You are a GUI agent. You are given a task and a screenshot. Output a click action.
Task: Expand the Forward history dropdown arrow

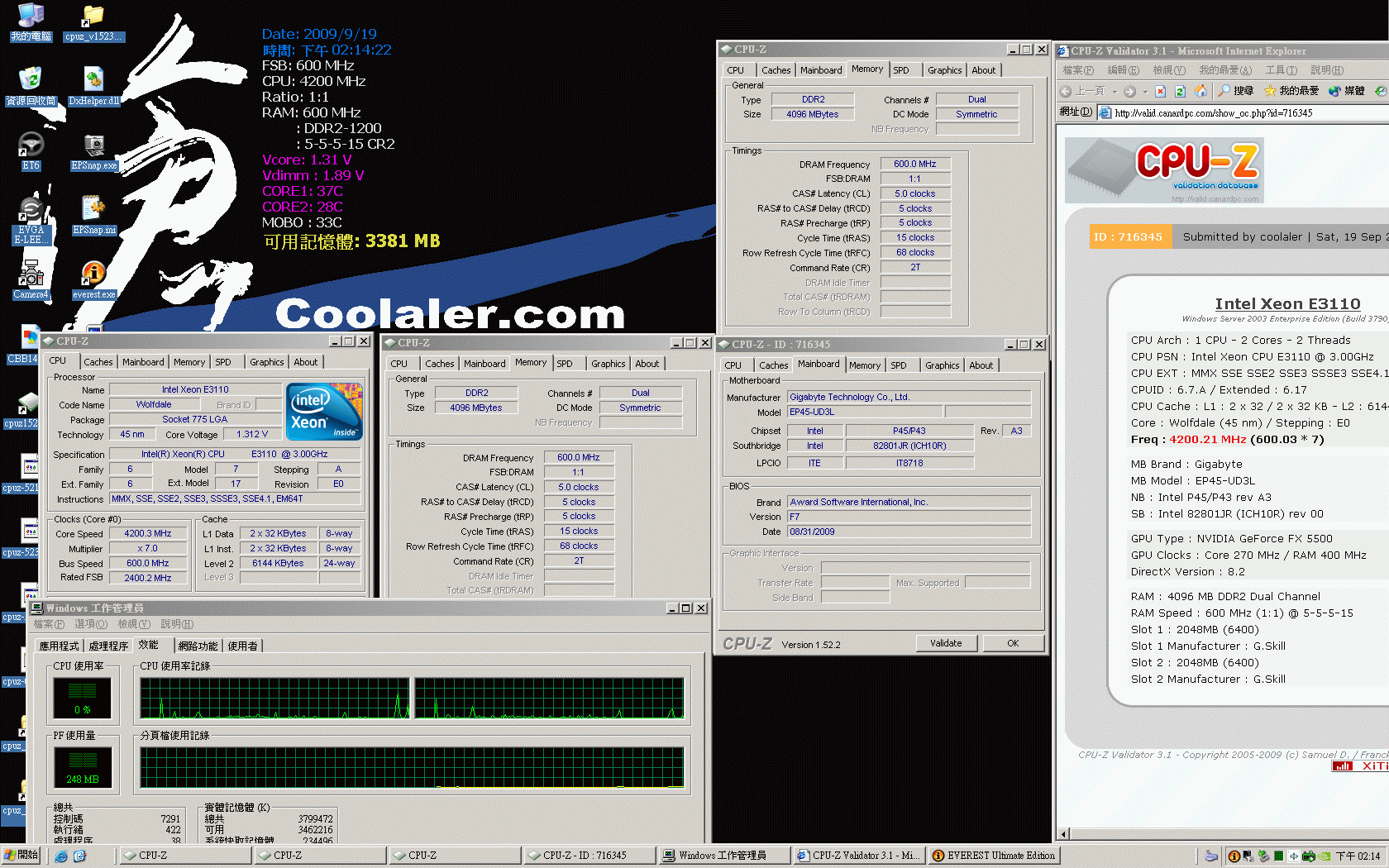(1145, 91)
